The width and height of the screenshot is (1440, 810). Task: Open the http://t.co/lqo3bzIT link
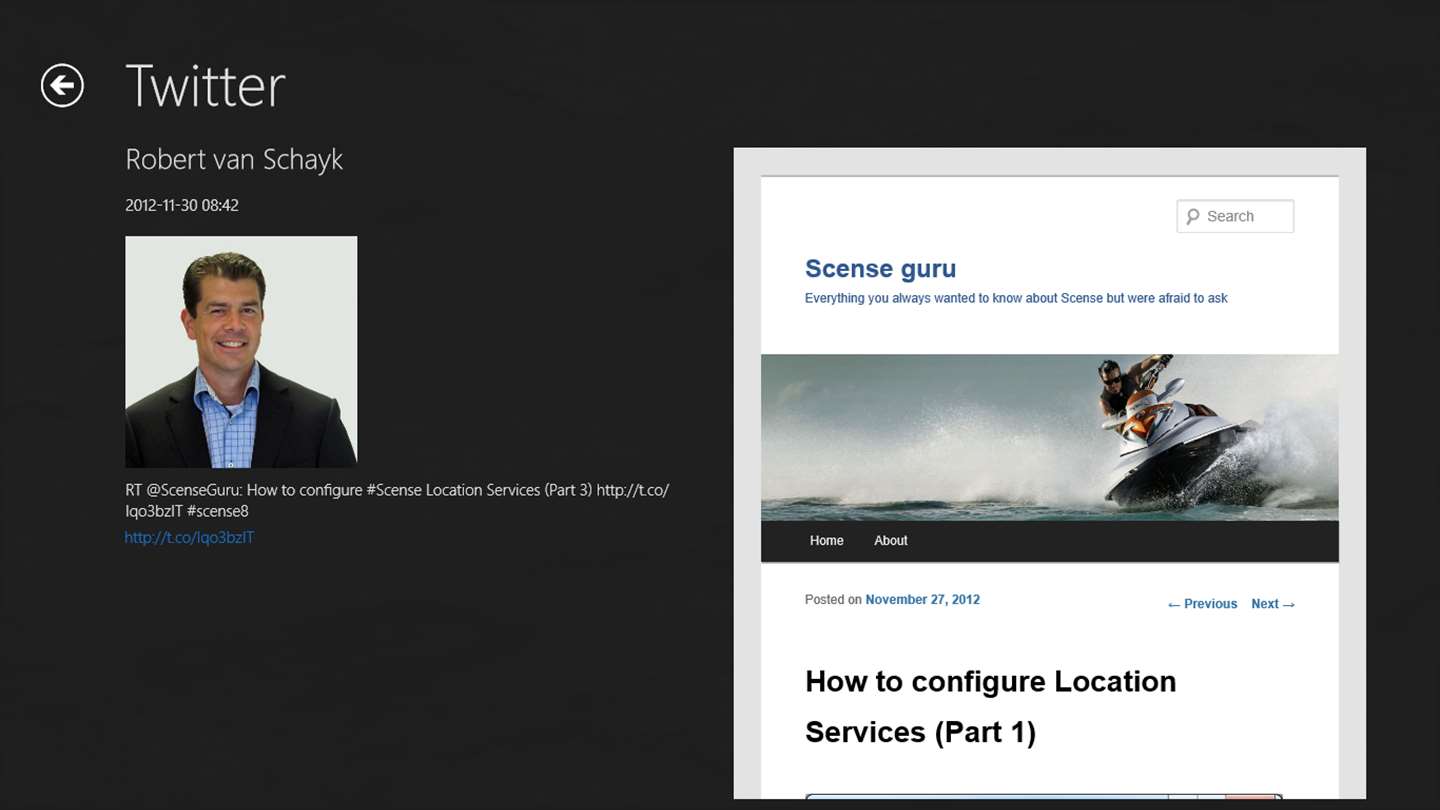189,537
